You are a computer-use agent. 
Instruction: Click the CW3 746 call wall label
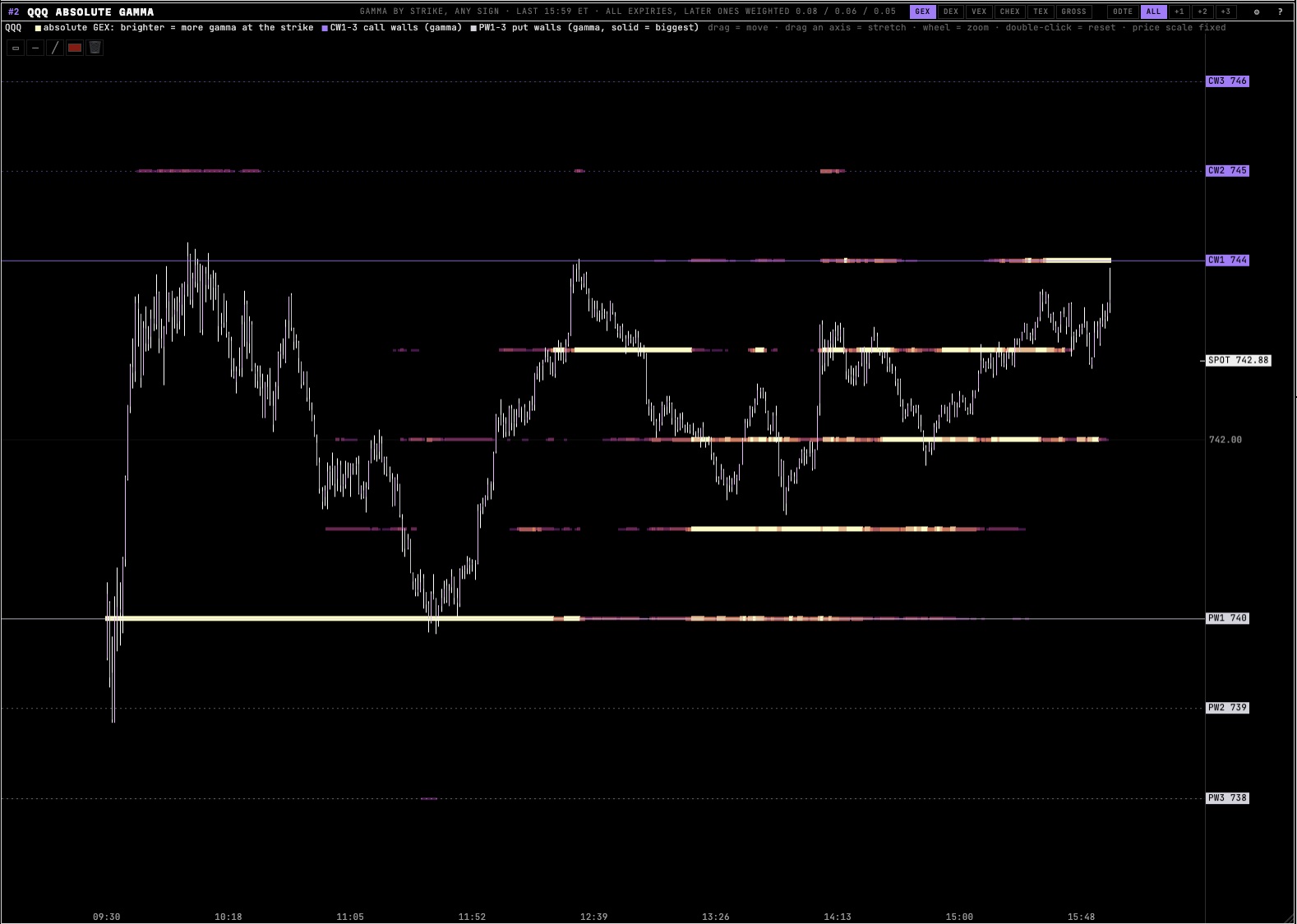point(1227,81)
